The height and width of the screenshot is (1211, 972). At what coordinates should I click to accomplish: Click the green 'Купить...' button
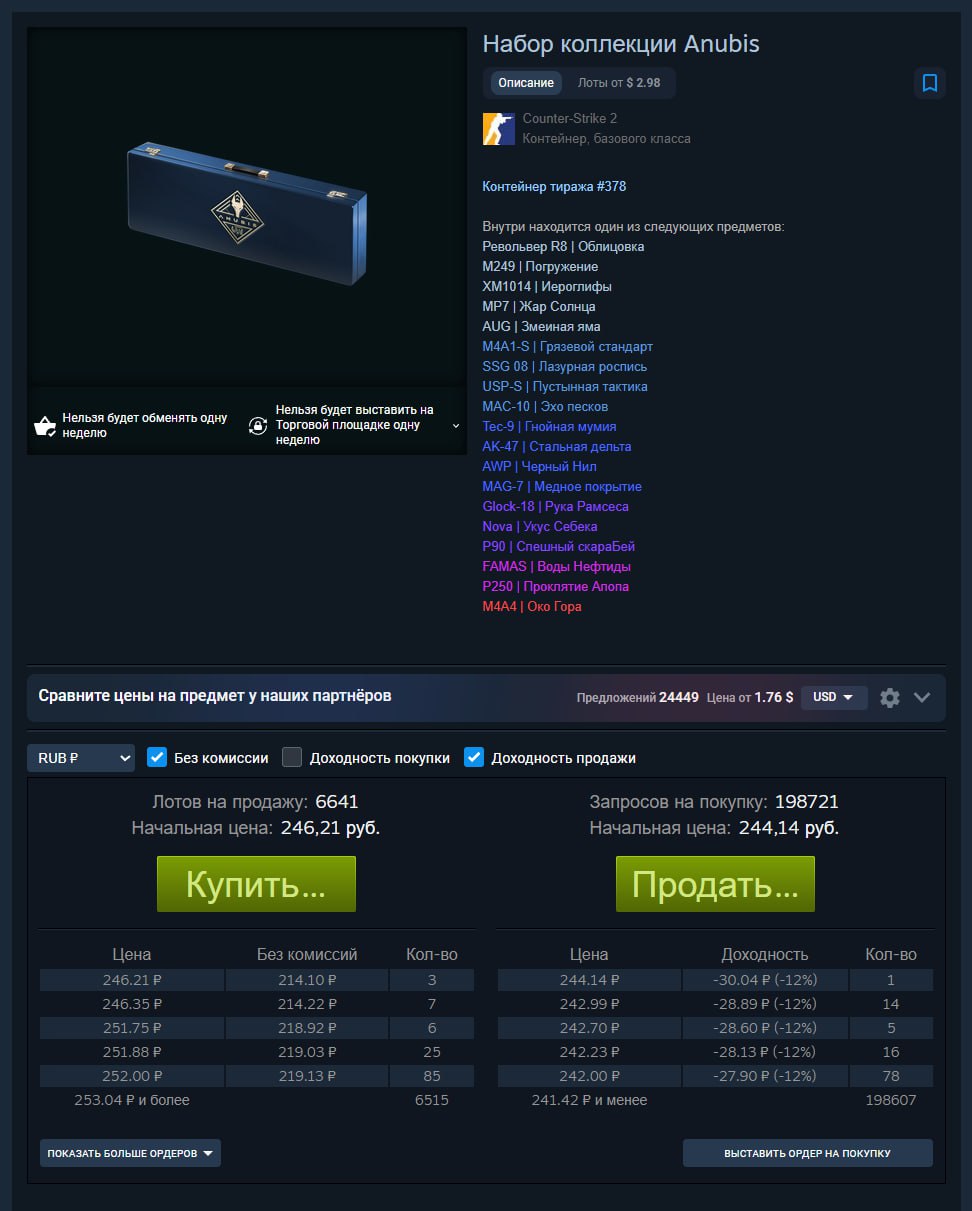pos(256,884)
